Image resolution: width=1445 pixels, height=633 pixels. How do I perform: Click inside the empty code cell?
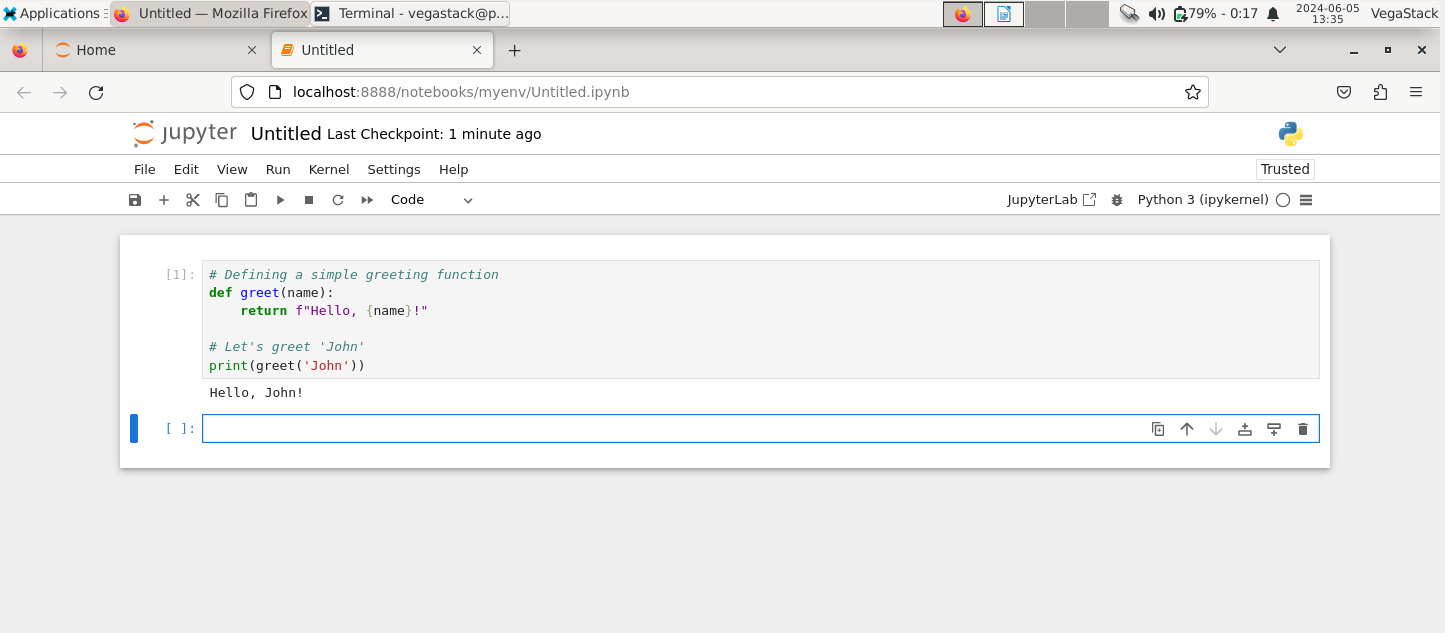click(x=600, y=428)
